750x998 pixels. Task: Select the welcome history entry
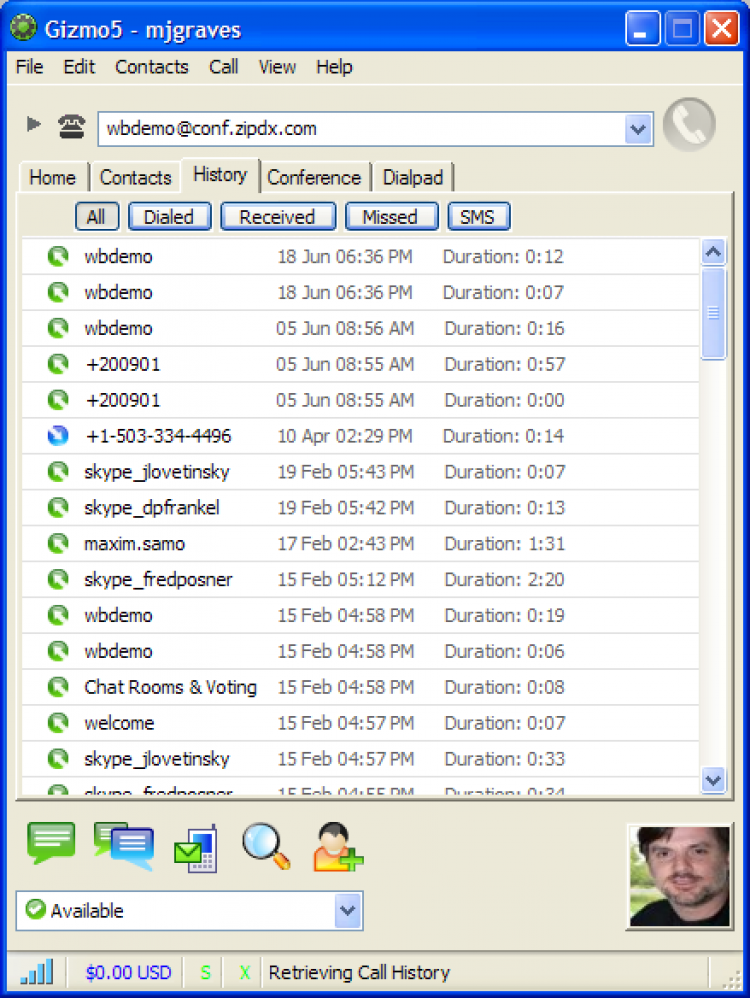click(x=360, y=722)
